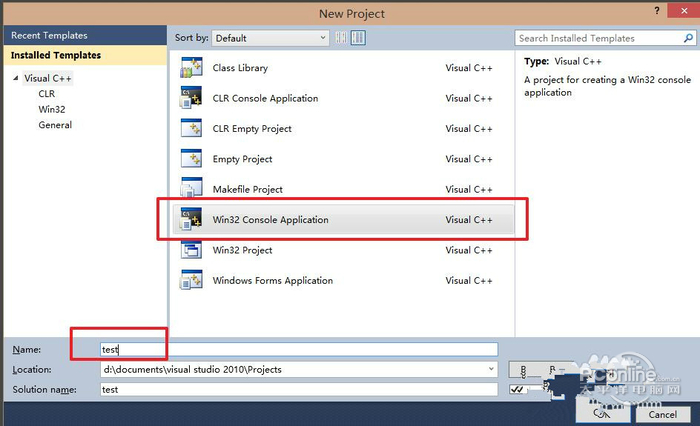This screenshot has height=426, width=700.
Task: Click the Windows Forms Application template icon
Action: 191,280
